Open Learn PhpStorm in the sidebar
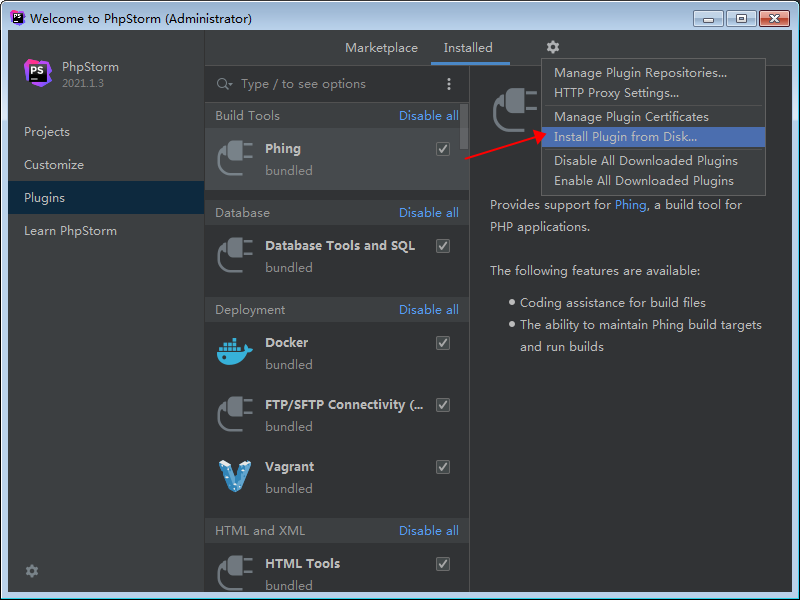Viewport: 800px width, 600px height. coord(106,231)
